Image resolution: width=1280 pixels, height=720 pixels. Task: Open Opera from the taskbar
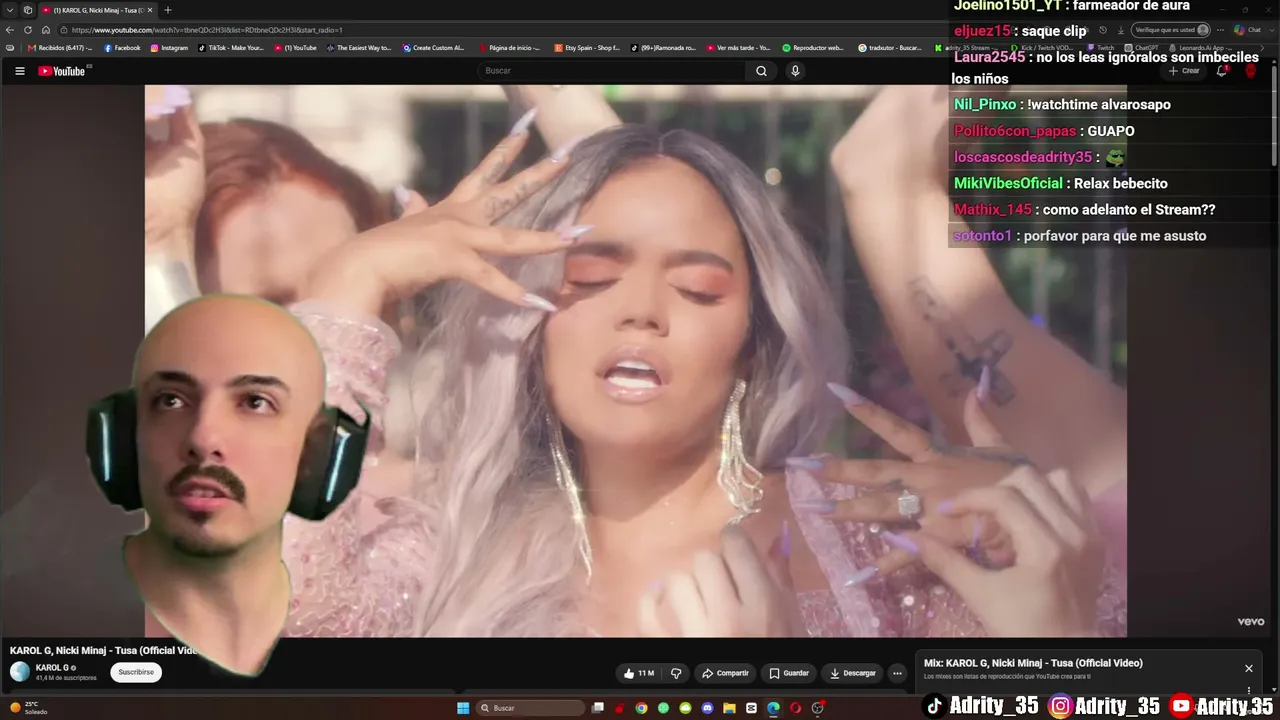coord(795,708)
